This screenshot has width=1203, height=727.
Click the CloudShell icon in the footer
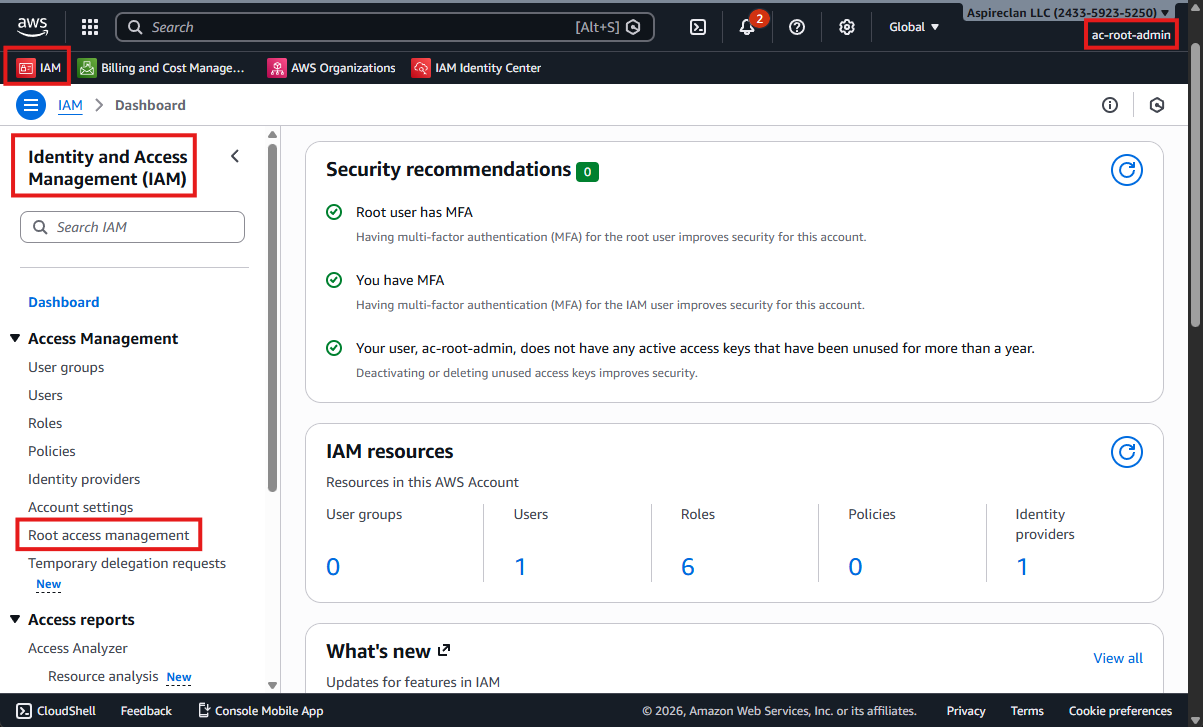(x=23, y=710)
